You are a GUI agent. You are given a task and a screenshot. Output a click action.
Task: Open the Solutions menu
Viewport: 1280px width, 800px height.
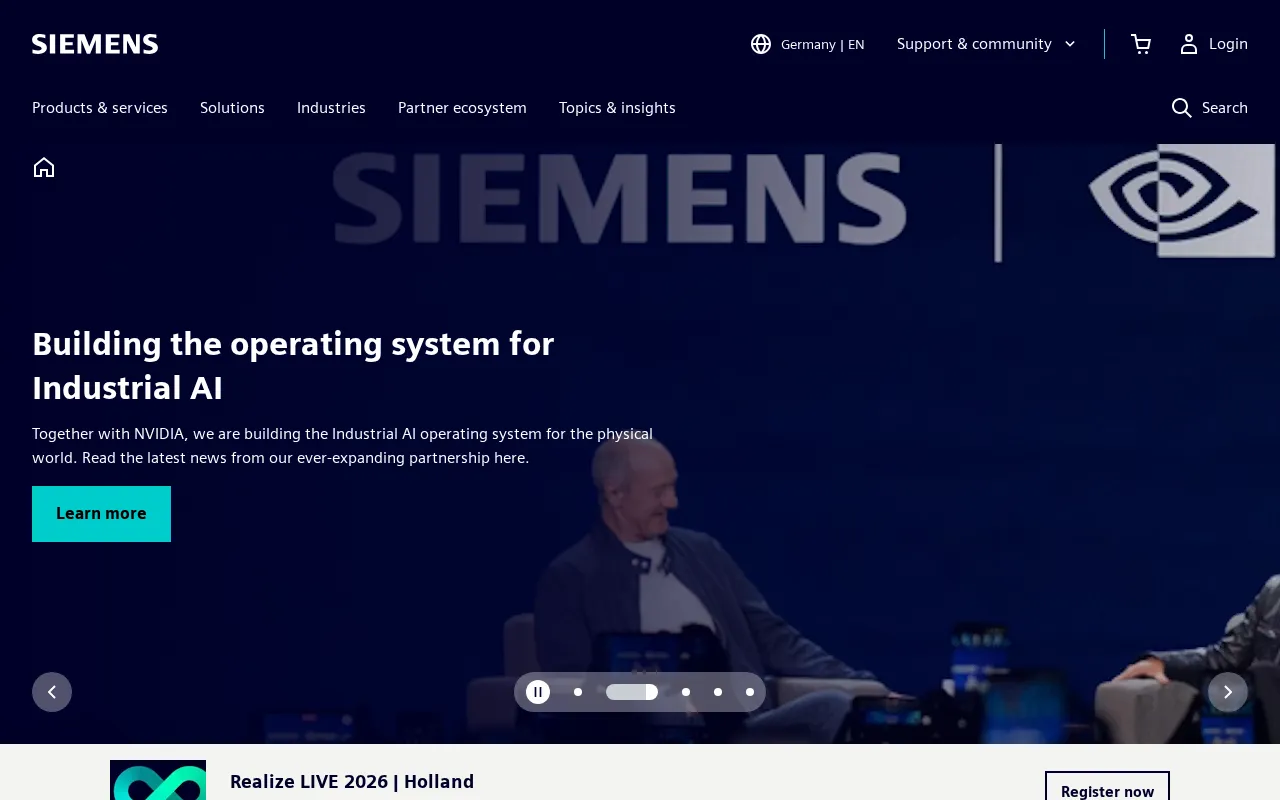tap(232, 108)
